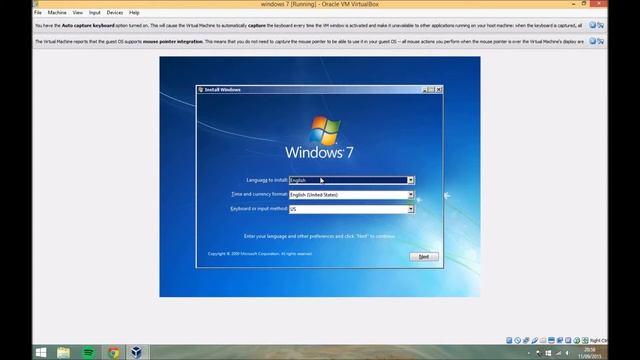Open the Input menu
Screen dimensions: 640x360
pos(94,13)
